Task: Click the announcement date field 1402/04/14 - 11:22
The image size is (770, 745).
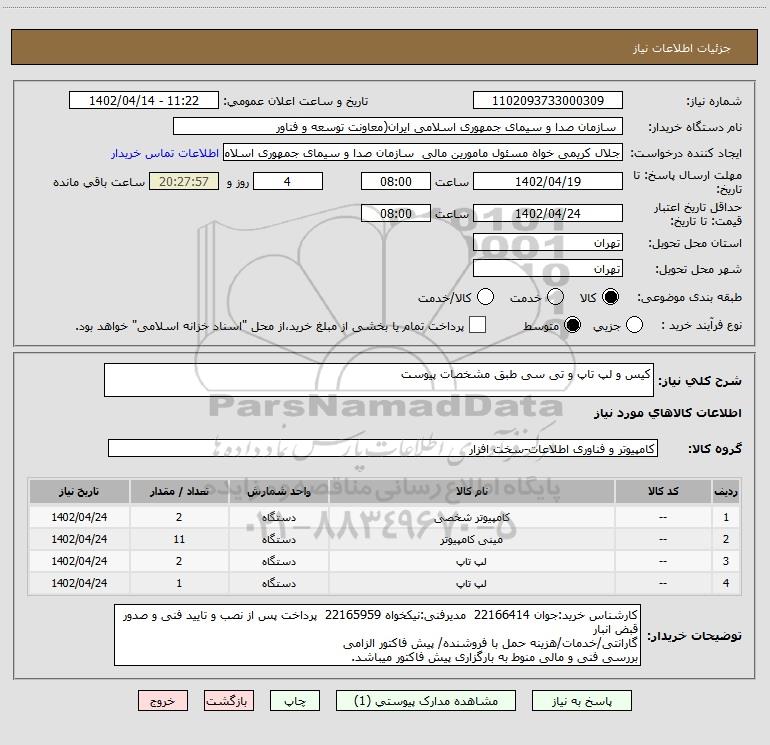Action: (144, 101)
